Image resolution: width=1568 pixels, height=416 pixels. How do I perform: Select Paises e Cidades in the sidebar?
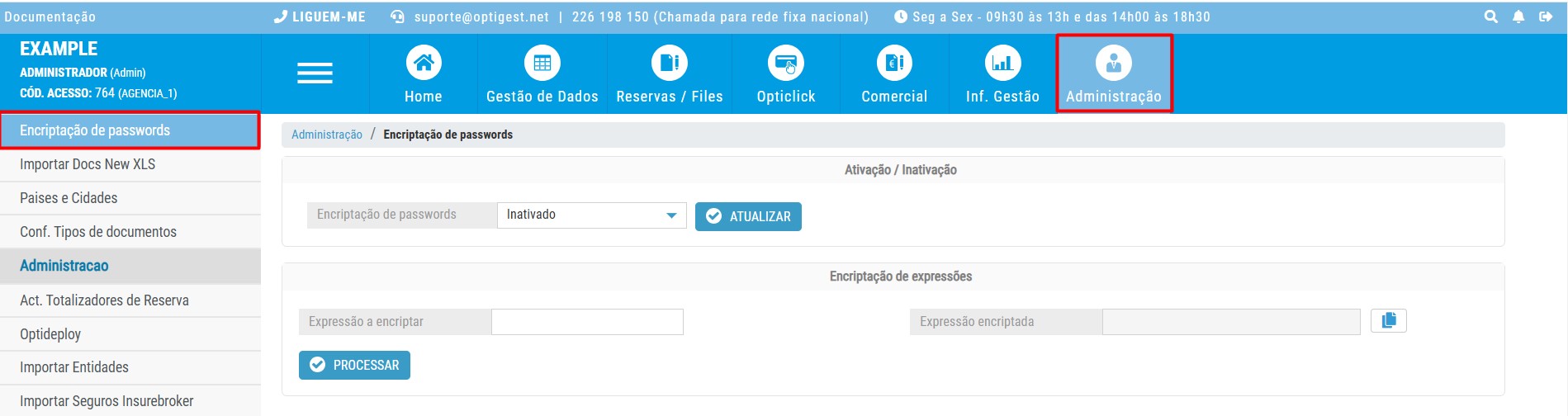[69, 198]
